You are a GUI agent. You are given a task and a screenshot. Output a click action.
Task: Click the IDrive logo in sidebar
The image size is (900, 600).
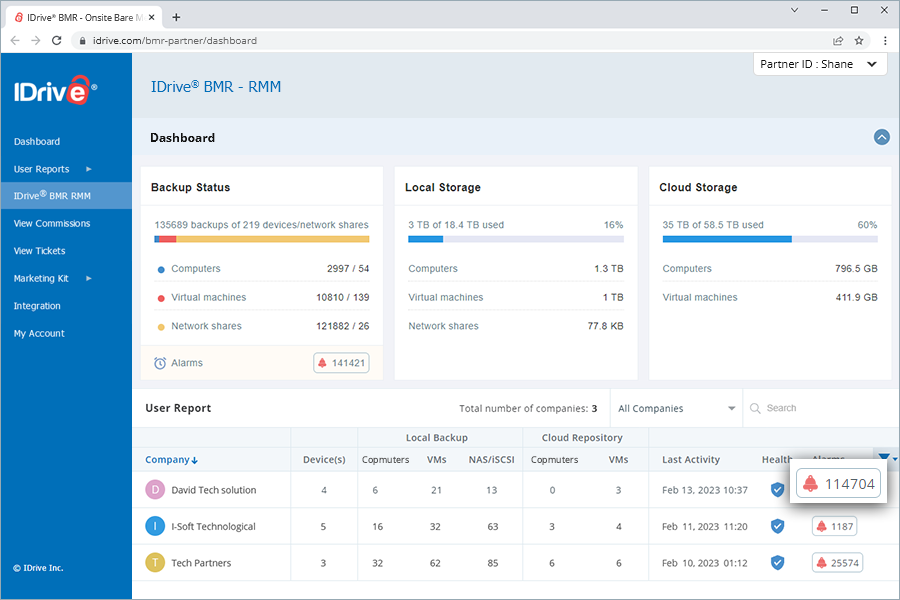pos(55,90)
